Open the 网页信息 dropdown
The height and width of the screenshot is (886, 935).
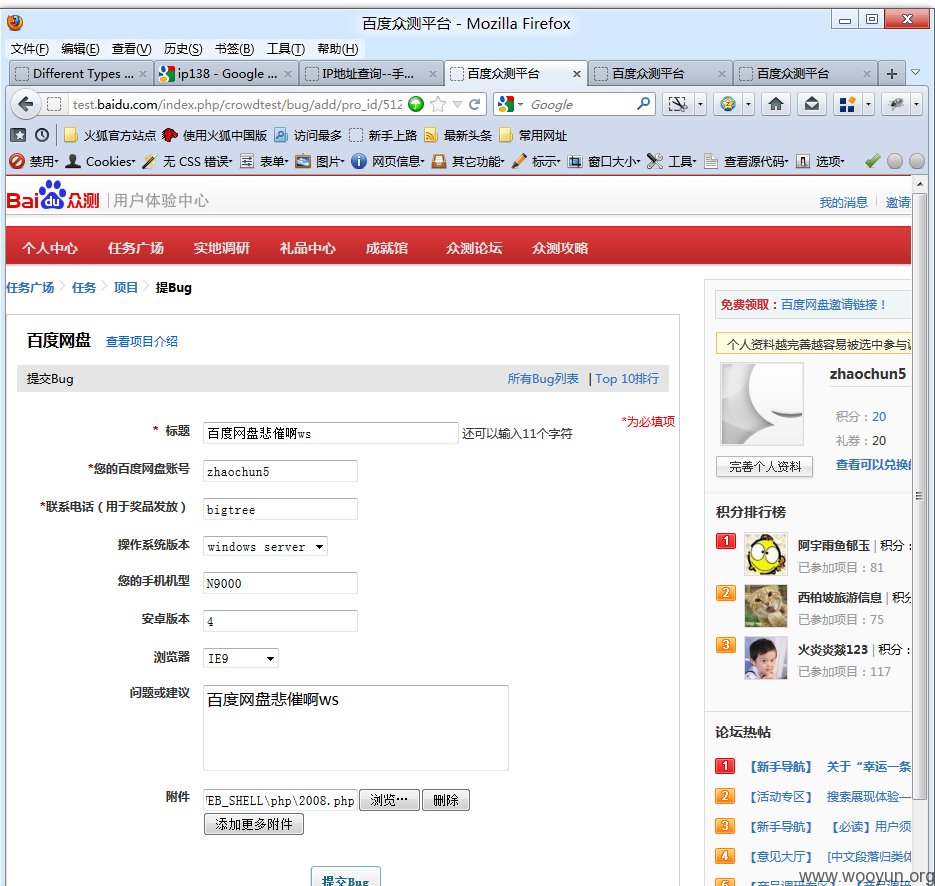pos(388,161)
